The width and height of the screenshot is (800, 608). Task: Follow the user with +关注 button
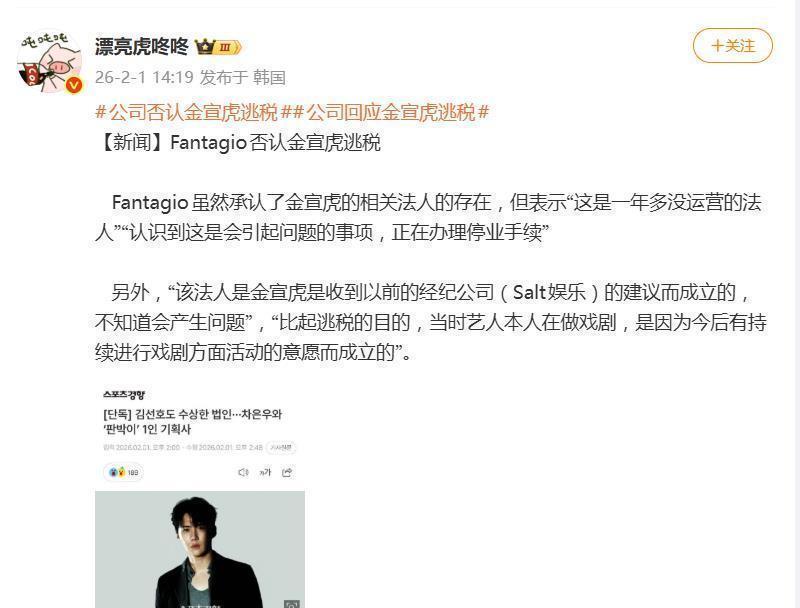[733, 46]
